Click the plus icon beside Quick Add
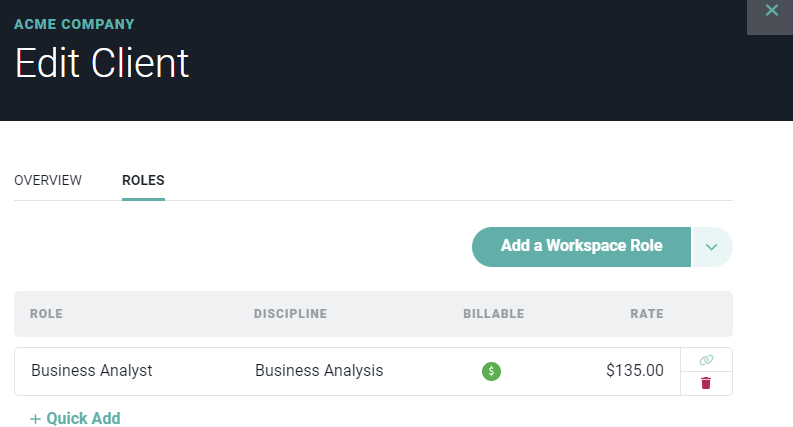The image size is (793, 427). [x=35, y=419]
